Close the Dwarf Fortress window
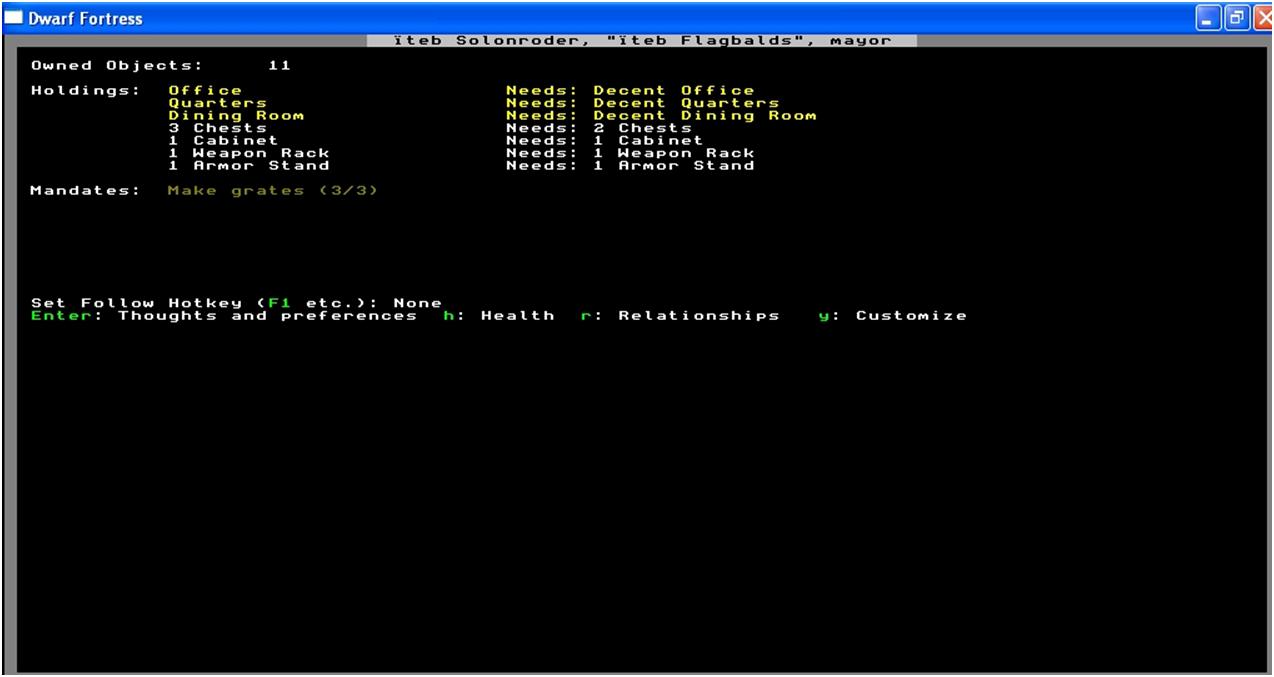Viewport: 1274px width, 677px height. coord(1262,17)
